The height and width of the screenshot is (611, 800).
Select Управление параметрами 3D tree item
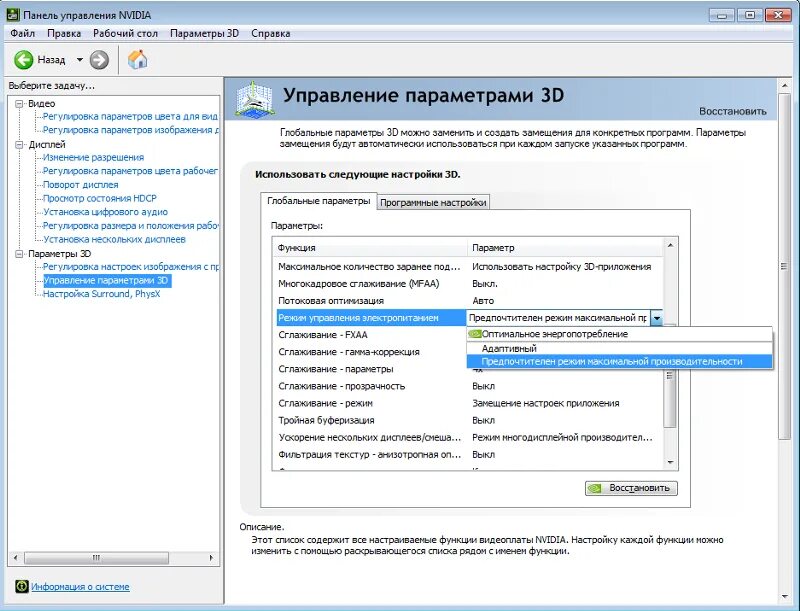tap(106, 281)
